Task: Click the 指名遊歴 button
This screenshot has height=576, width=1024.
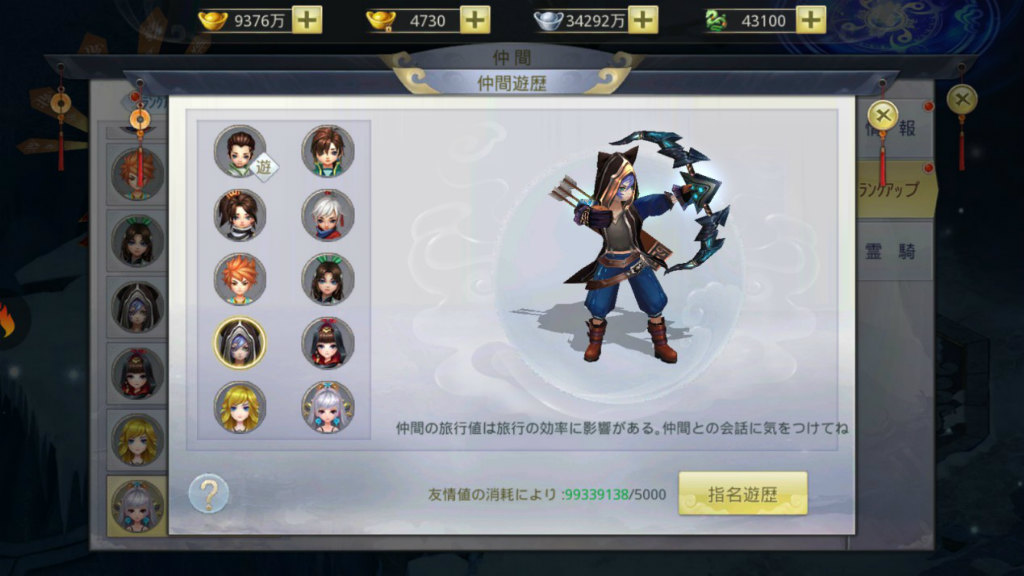Action: click(x=743, y=494)
